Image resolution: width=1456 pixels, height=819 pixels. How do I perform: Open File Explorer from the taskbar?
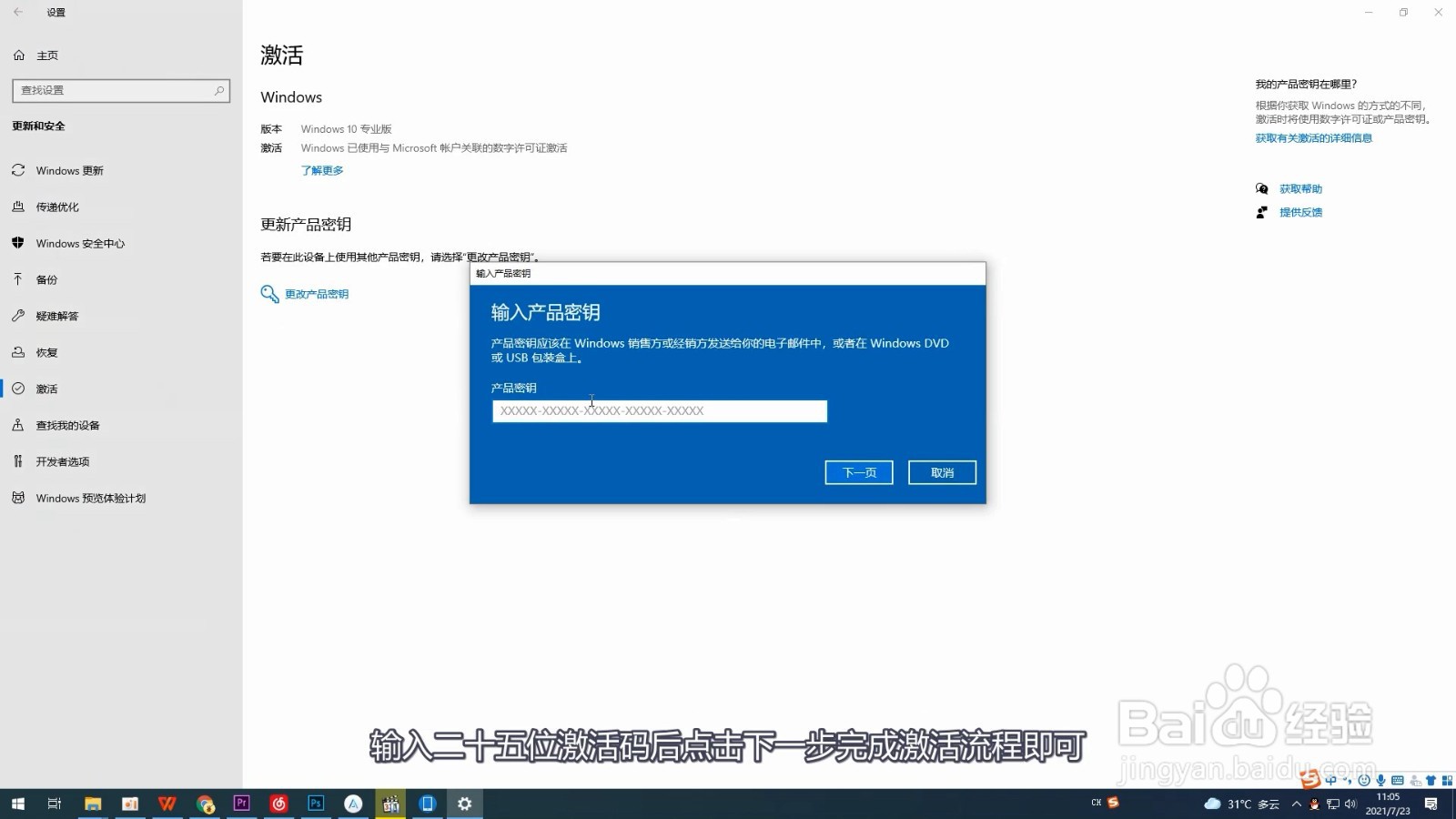[x=93, y=804]
